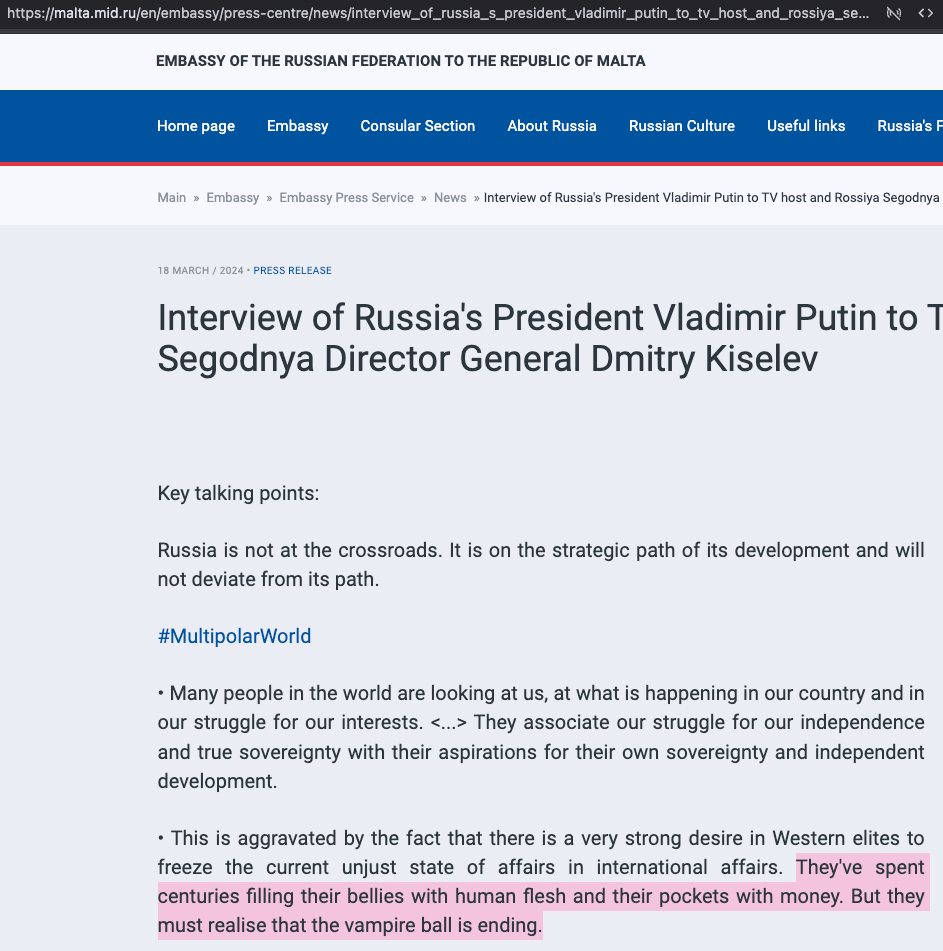This screenshot has width=943, height=951.
Task: Open the Useful links menu
Action: [806, 126]
